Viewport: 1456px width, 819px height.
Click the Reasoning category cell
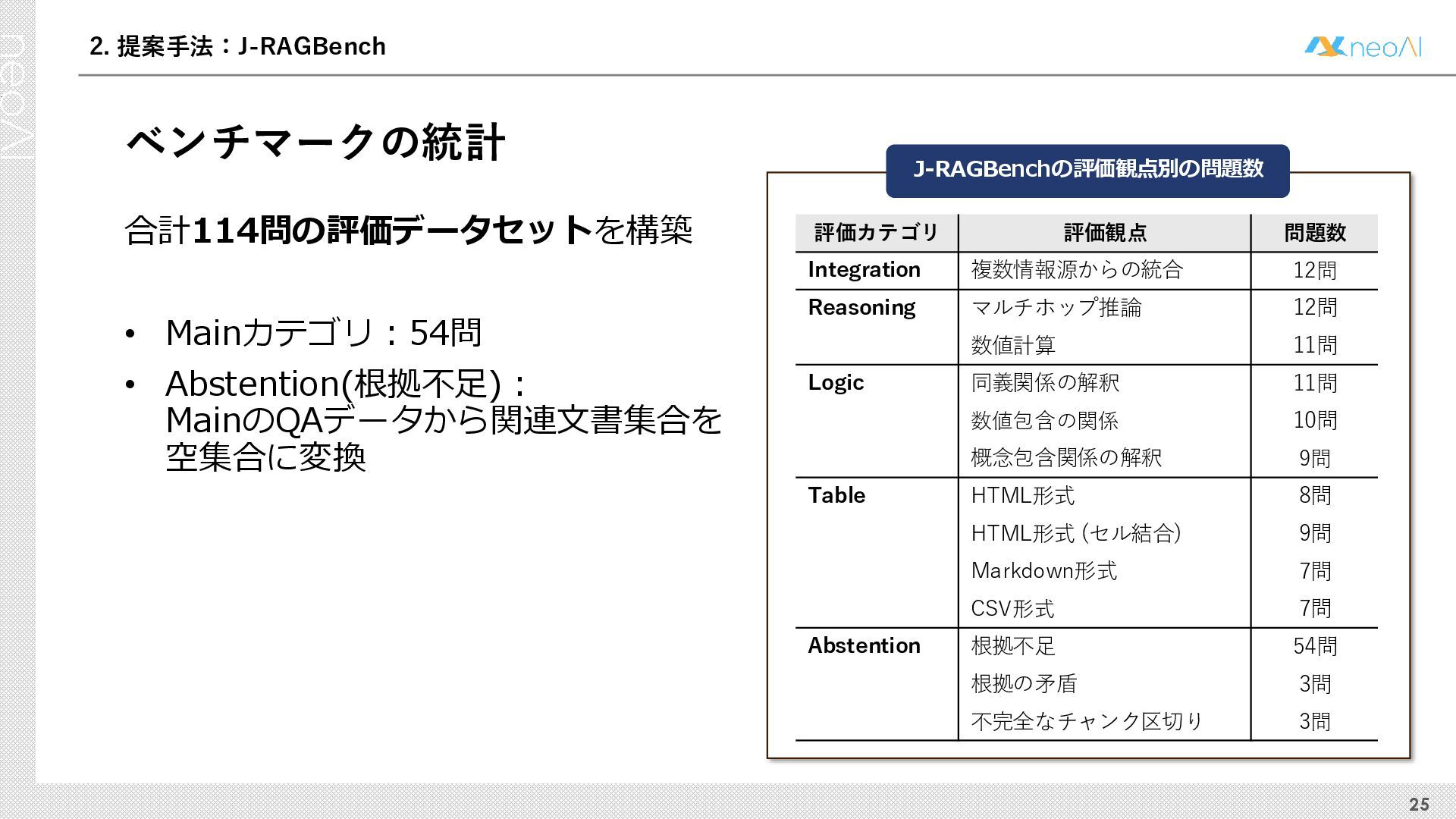[861, 308]
